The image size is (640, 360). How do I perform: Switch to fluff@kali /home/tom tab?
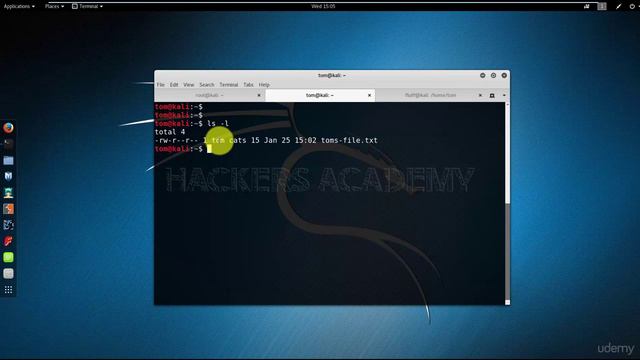430,95
